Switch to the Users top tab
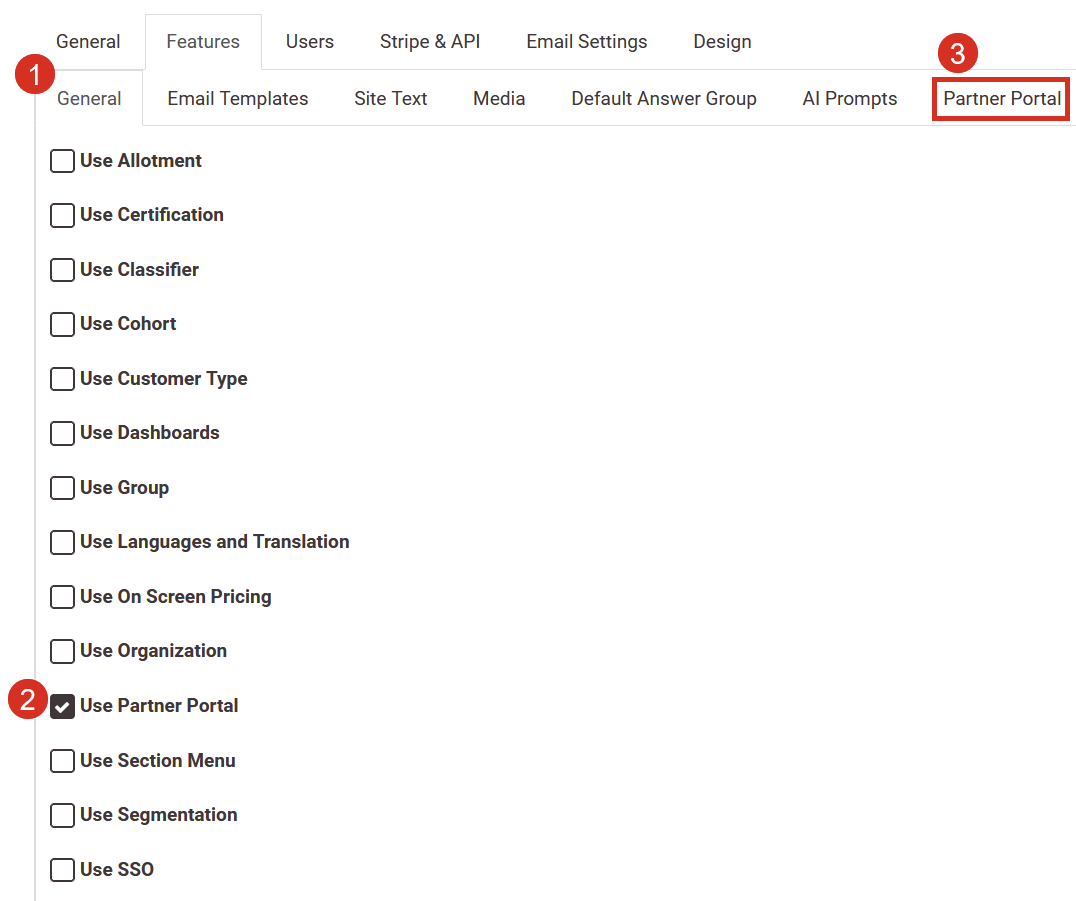This screenshot has width=1076, height=901. click(x=310, y=42)
